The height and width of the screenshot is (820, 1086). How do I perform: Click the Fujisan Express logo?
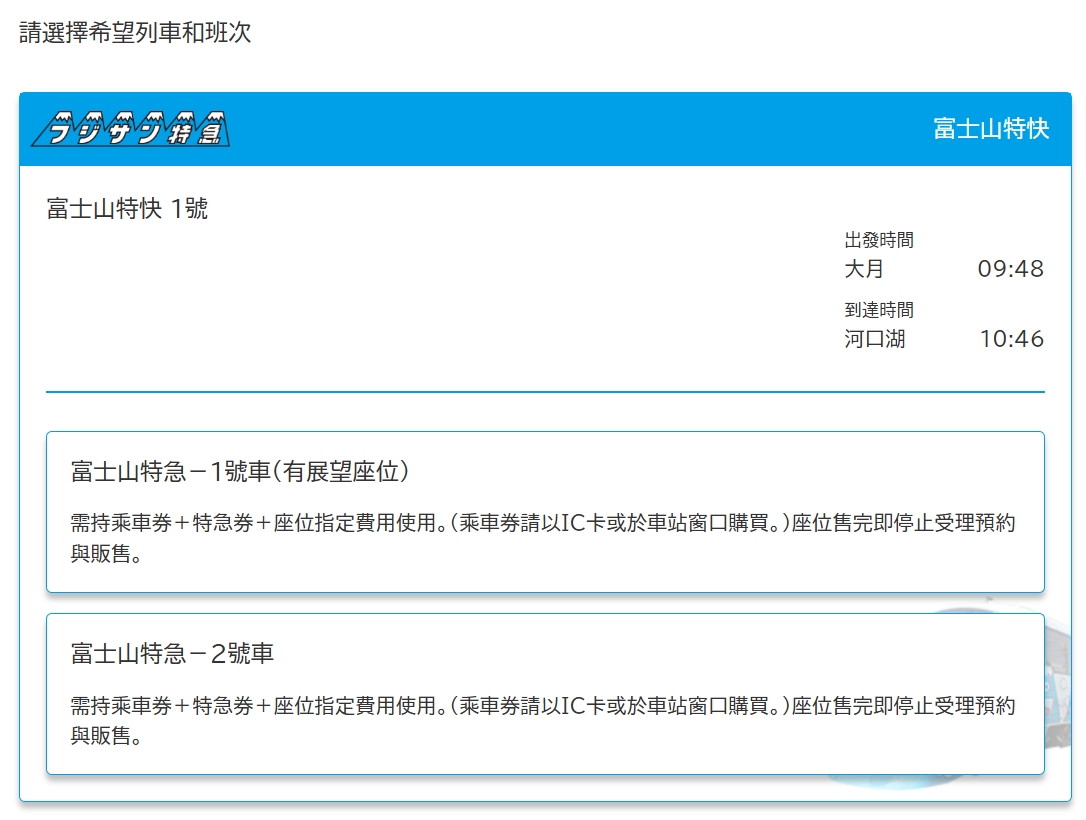pyautogui.click(x=130, y=128)
